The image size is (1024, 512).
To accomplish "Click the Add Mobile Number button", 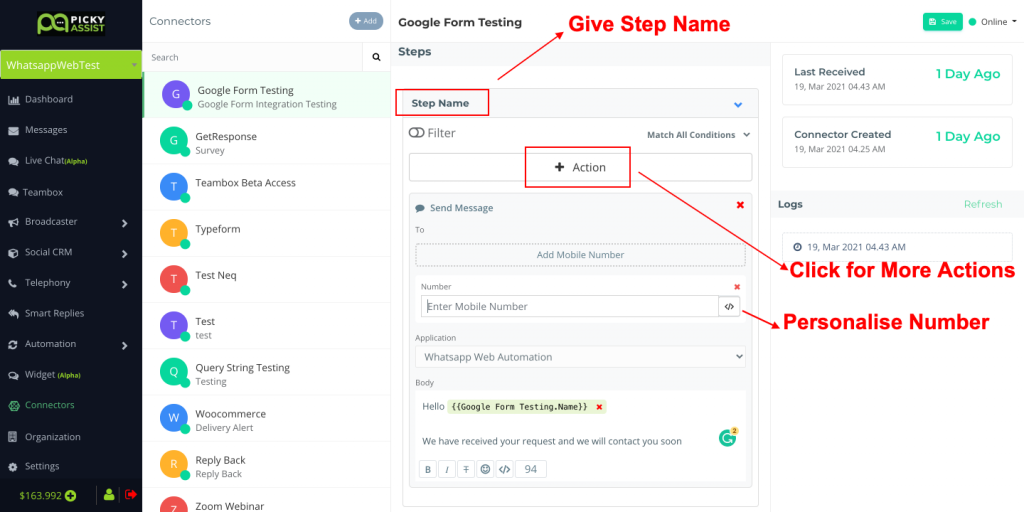I will click(580, 255).
